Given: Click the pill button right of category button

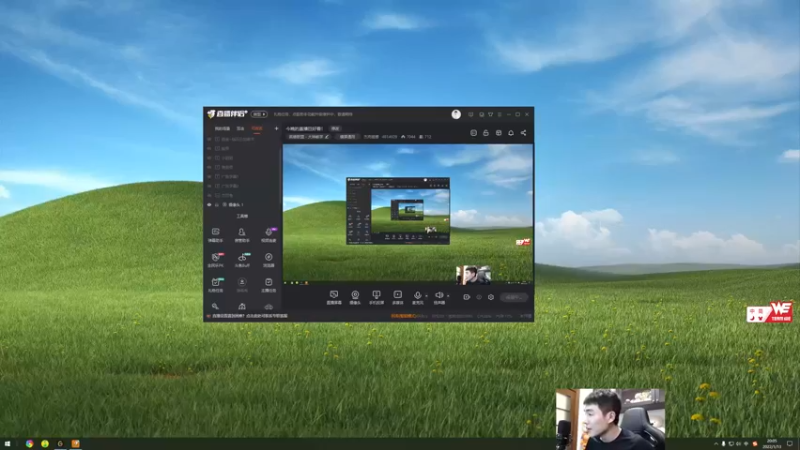Looking at the screenshot, I should (x=347, y=137).
